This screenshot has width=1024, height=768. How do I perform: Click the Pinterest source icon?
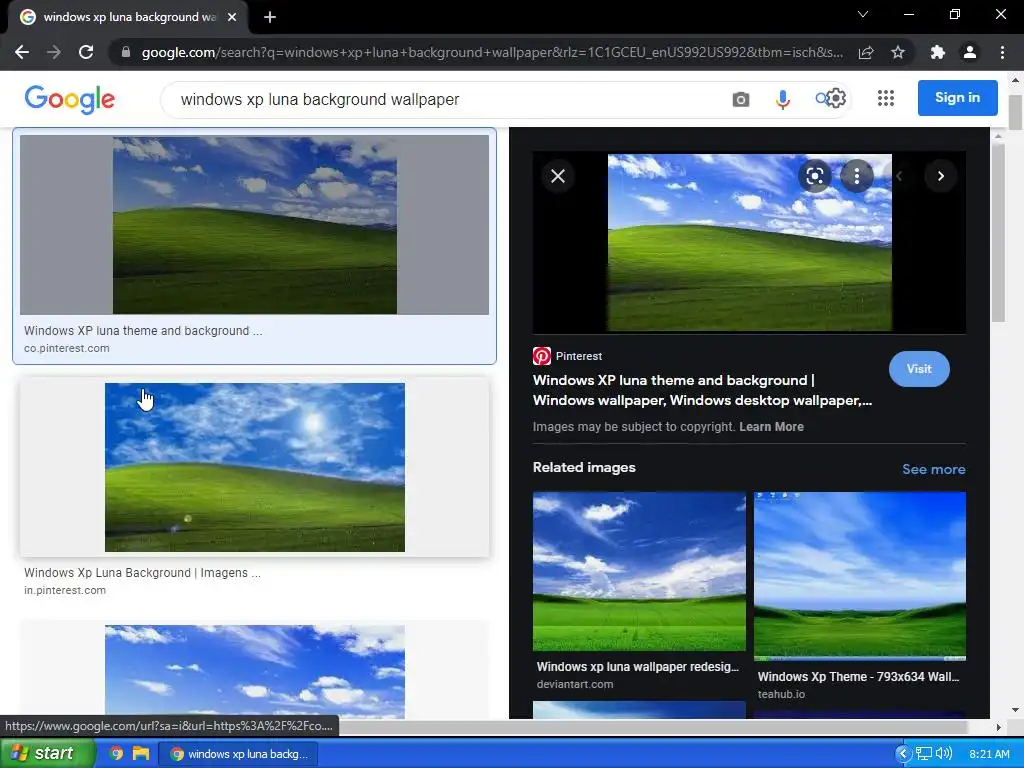click(541, 356)
